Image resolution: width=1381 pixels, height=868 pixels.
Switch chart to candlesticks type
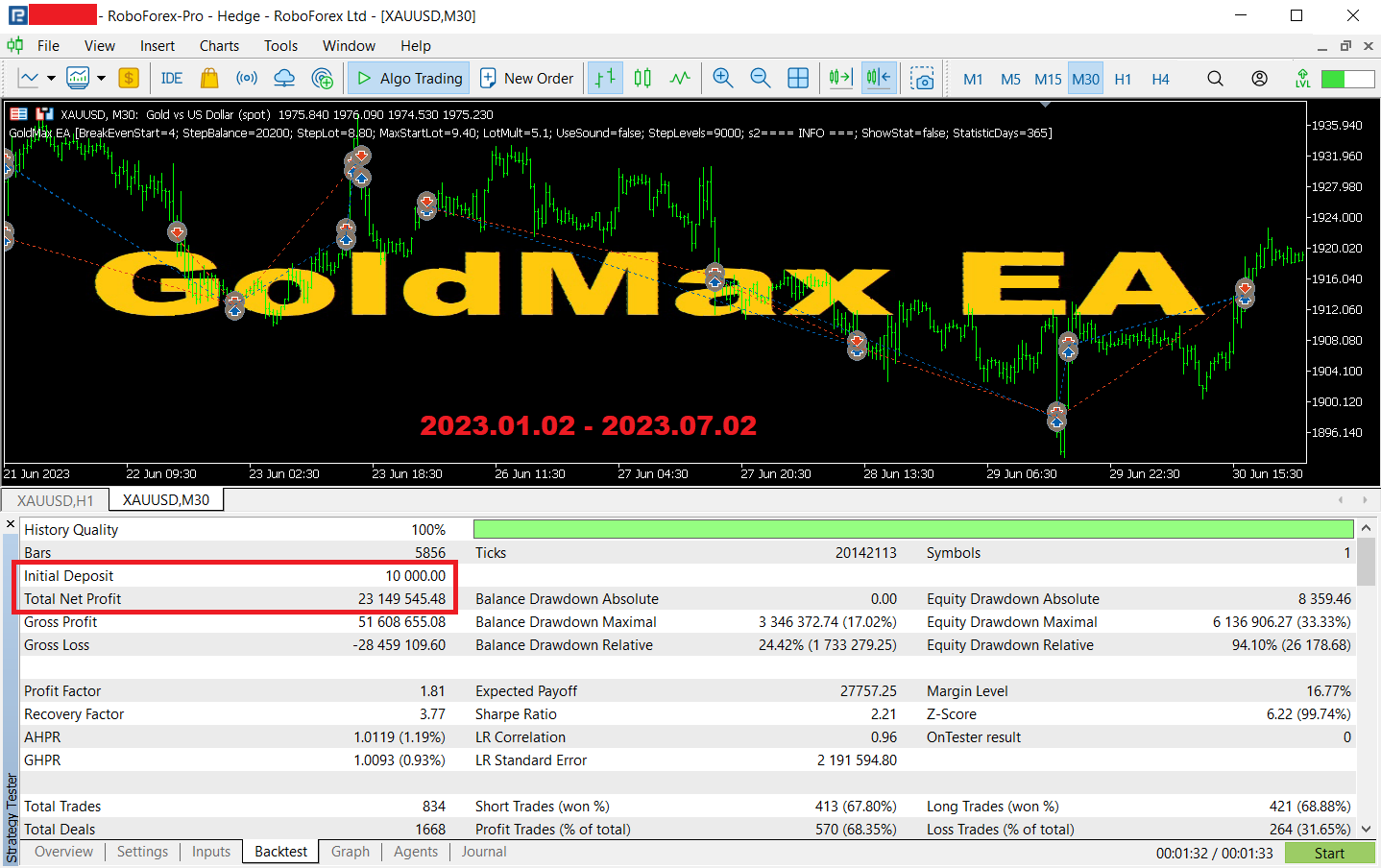coord(642,79)
